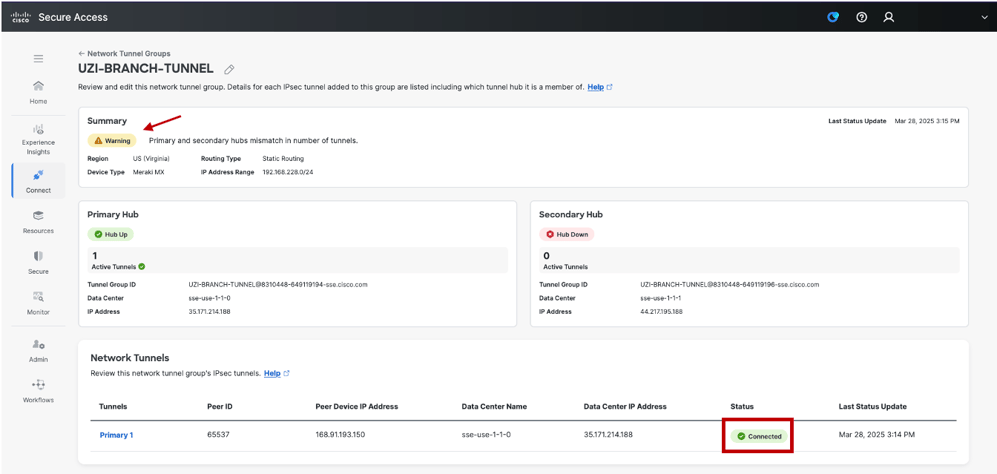Image resolution: width=997 pixels, height=474 pixels.
Task: Open Help link in page description
Action: (600, 87)
